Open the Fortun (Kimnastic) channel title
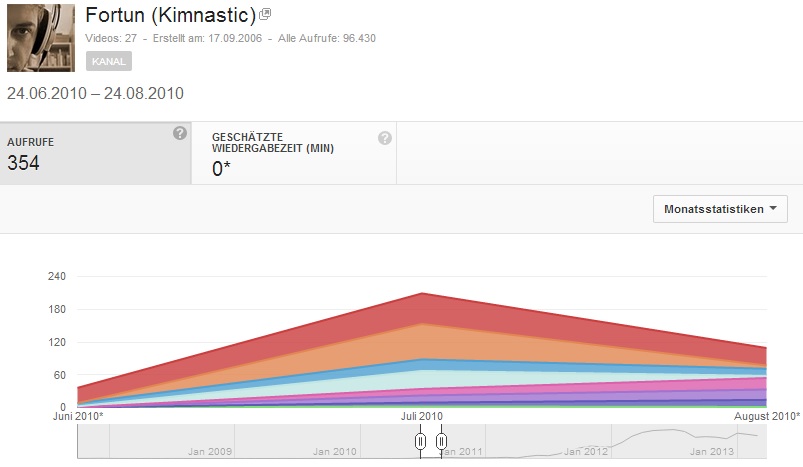Screen dimensions: 803x467 click(170, 15)
